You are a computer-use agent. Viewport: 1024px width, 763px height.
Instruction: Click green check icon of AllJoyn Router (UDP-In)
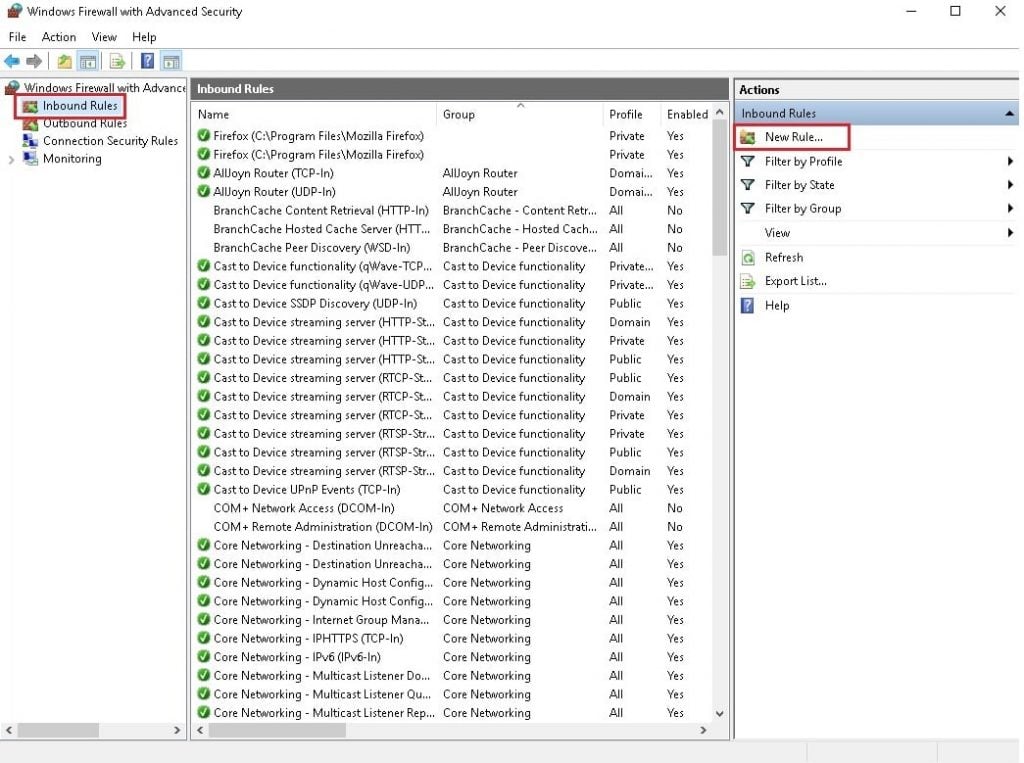203,191
